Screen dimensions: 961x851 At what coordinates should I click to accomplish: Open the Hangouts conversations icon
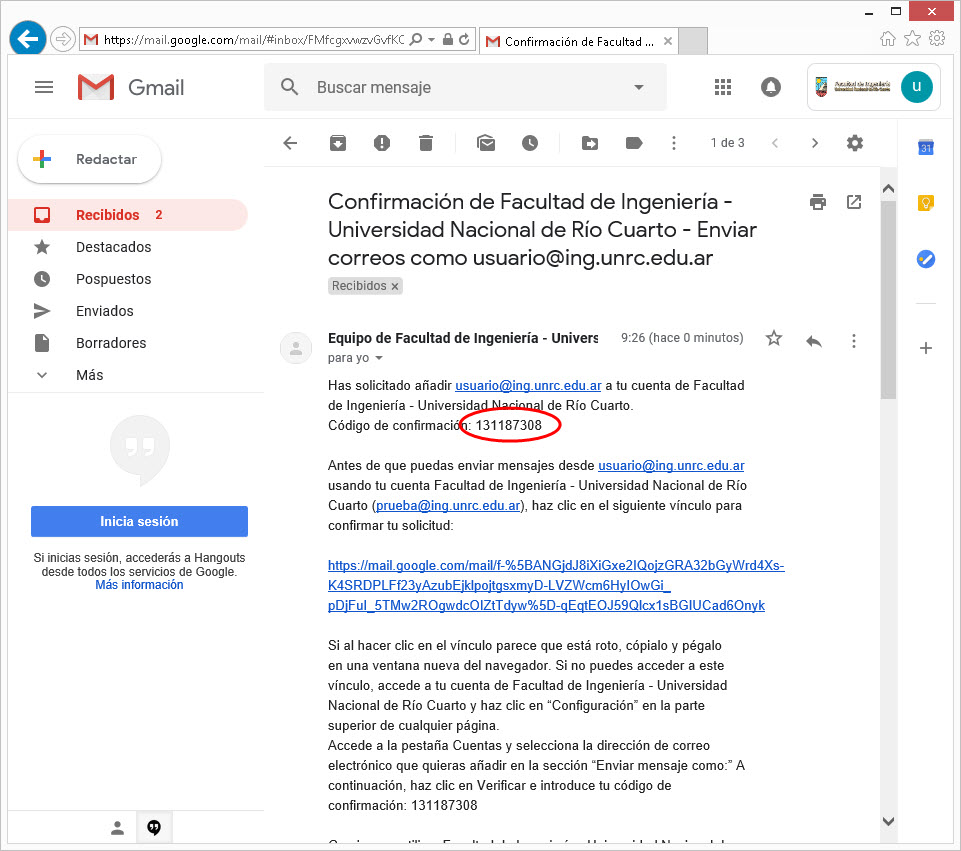tap(154, 828)
